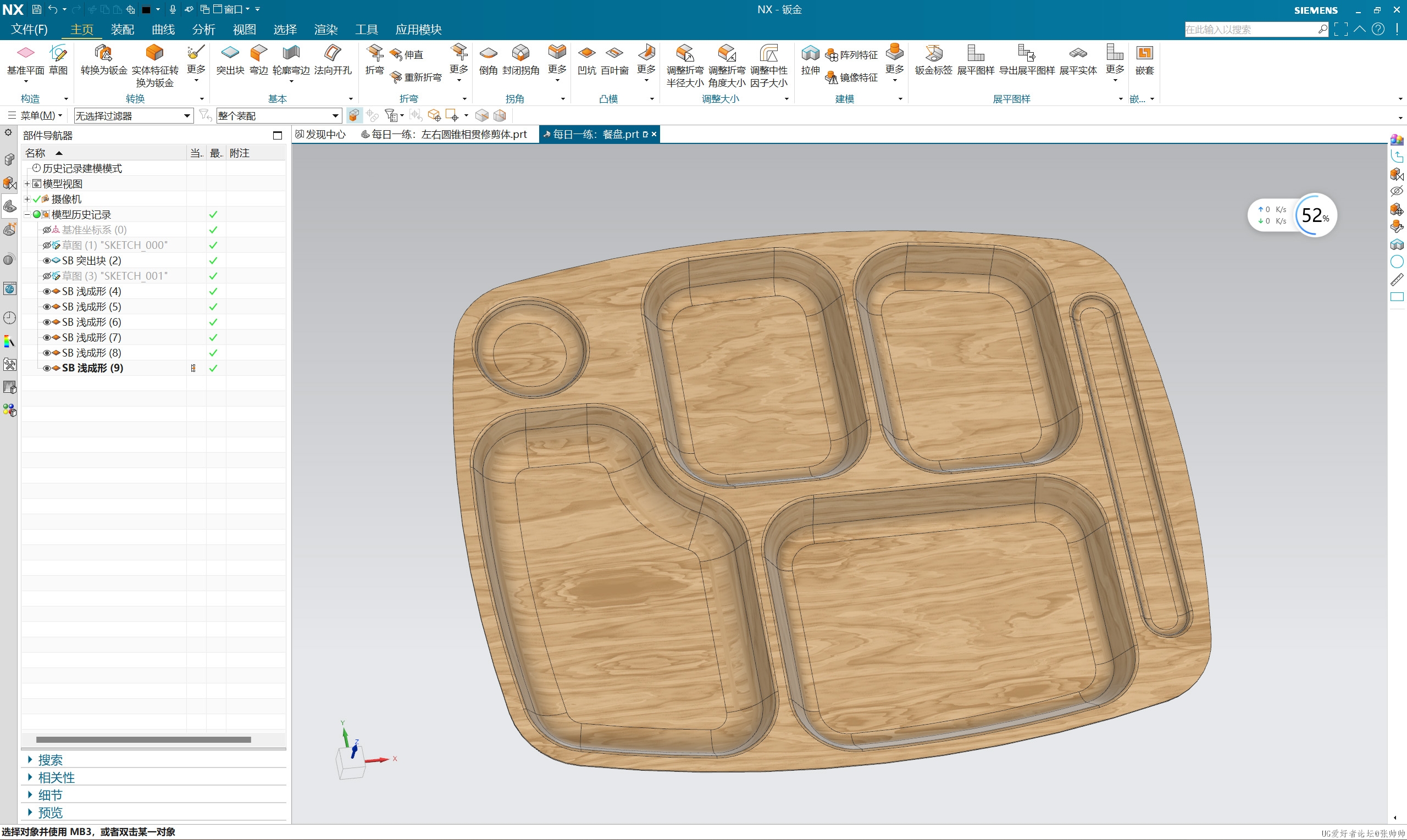Toggle visibility of SB 突出块 (2)
This screenshot has height=840, width=1407.
(x=46, y=261)
